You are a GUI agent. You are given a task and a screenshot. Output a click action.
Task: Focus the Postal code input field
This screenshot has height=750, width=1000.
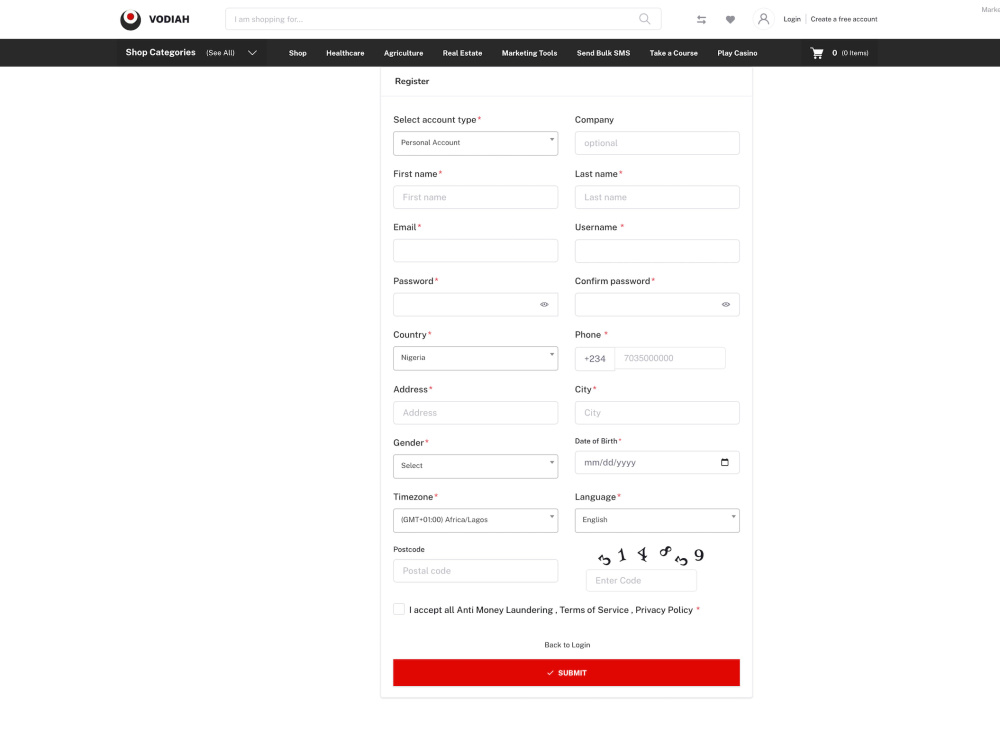click(x=475, y=571)
